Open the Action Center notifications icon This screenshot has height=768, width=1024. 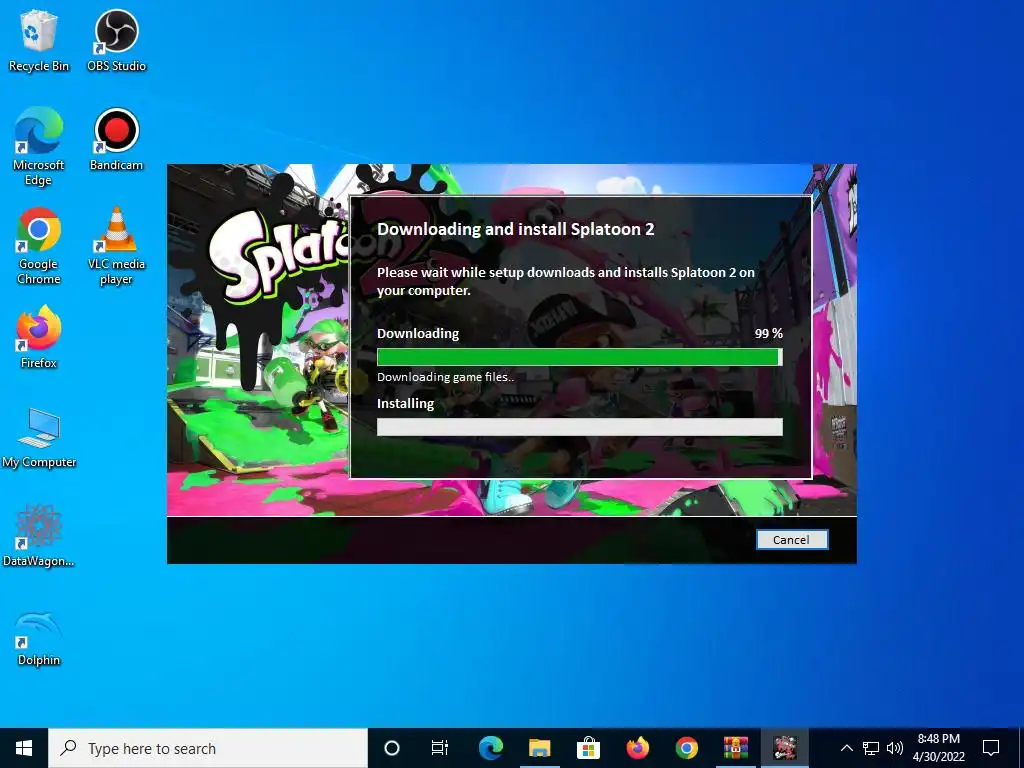tap(991, 748)
